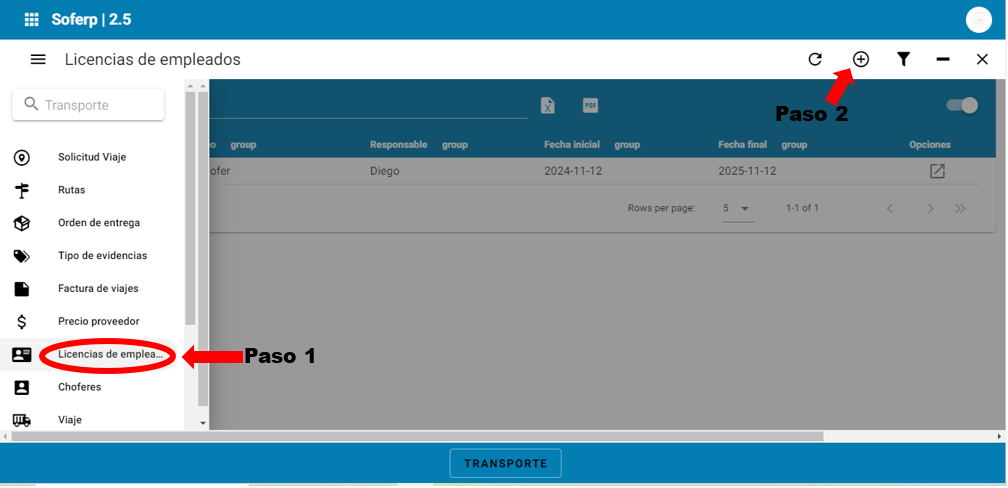Sort by the Responsable column header
1008x488 pixels.
point(399,145)
